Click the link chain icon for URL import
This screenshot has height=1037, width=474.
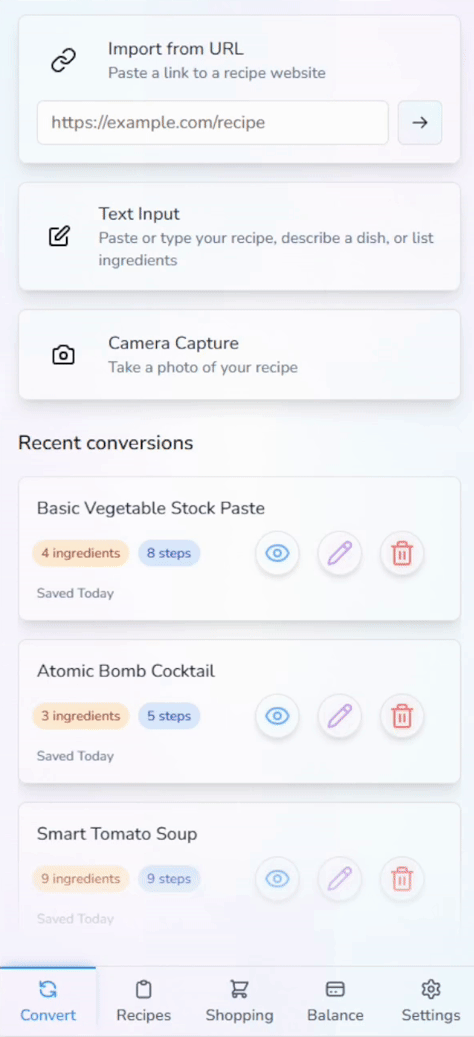(x=64, y=60)
